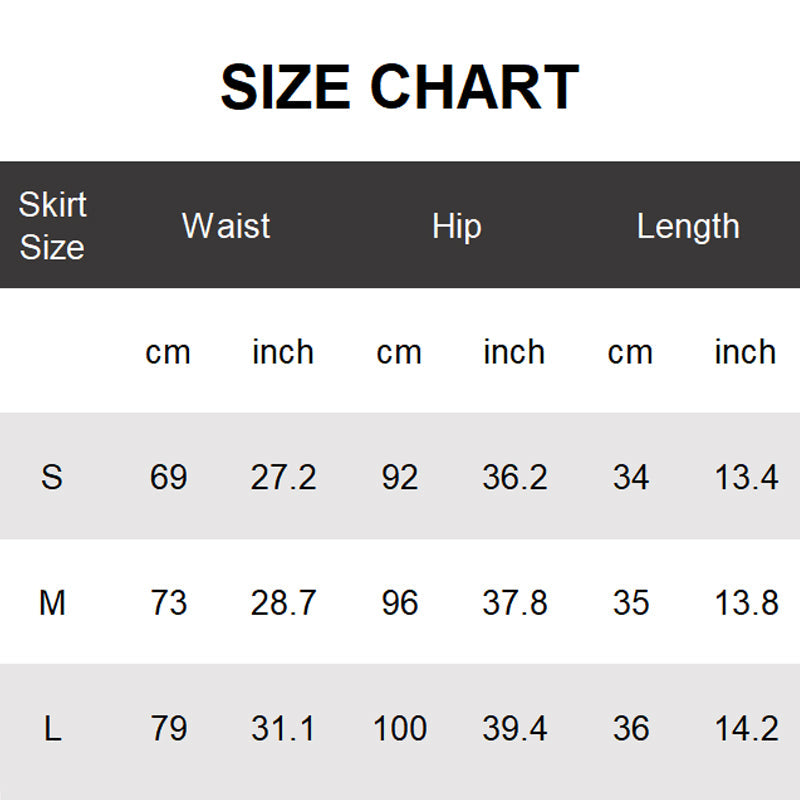This screenshot has width=800, height=800.
Task: Click the size S row label
Action: pos(52,477)
